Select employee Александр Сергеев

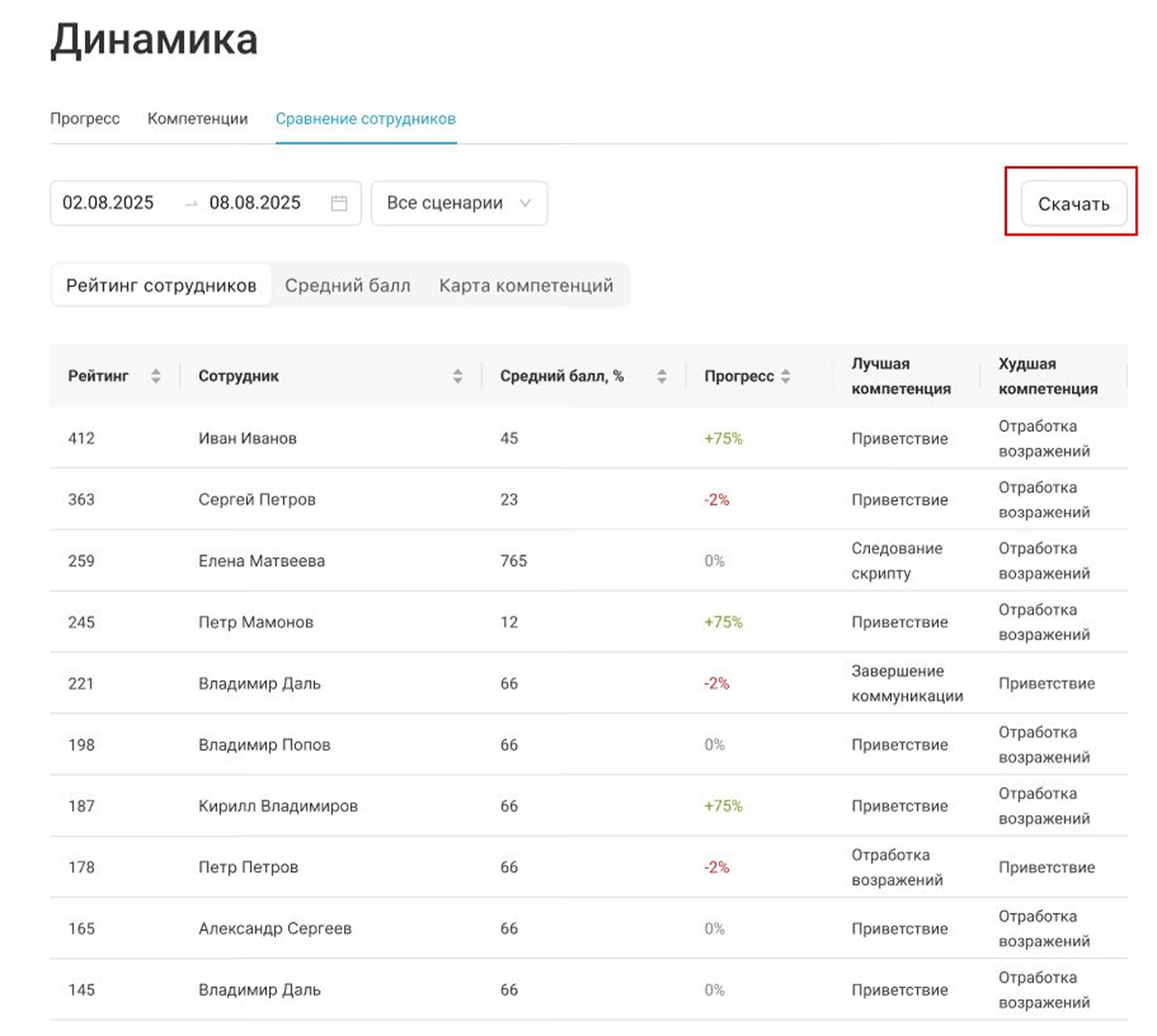tap(274, 928)
